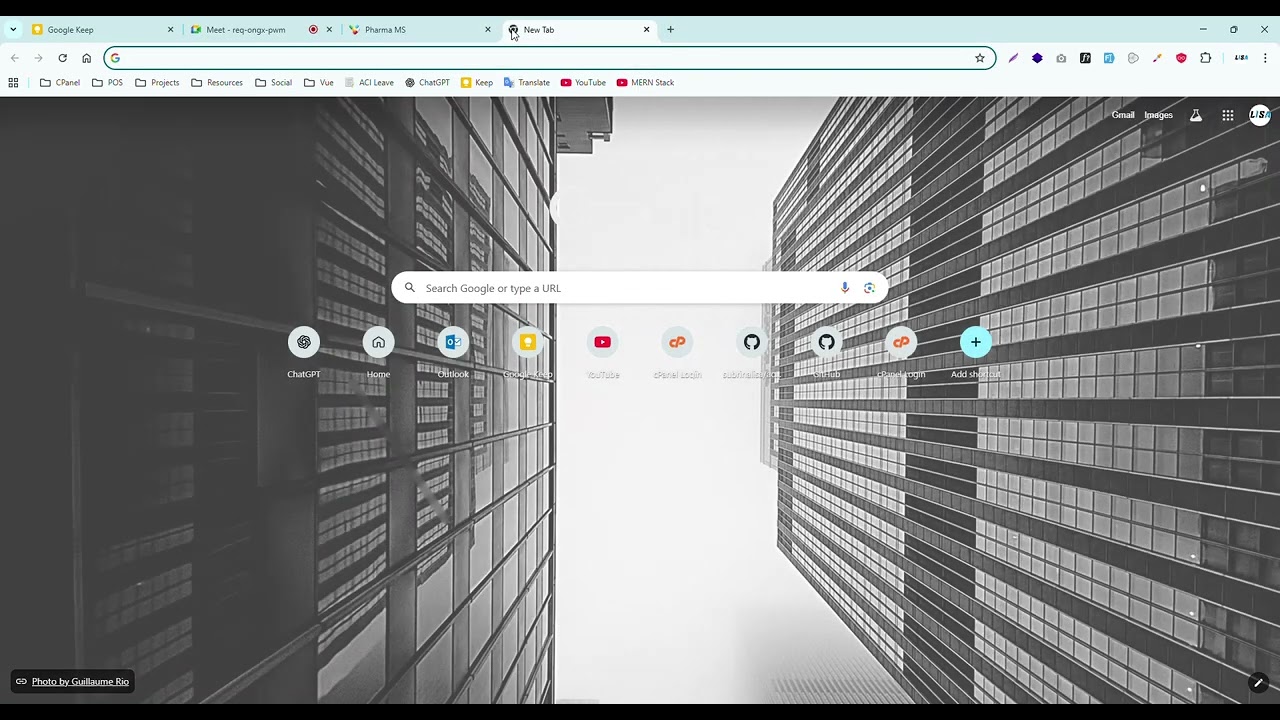Switch to the Pharma MS tab

tap(420, 30)
